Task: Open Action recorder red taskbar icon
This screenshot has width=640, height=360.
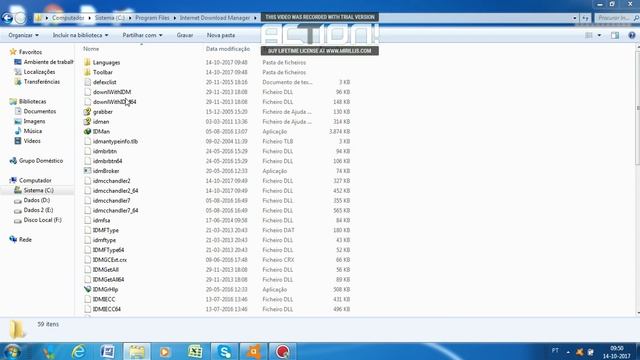Action: [x=282, y=351]
